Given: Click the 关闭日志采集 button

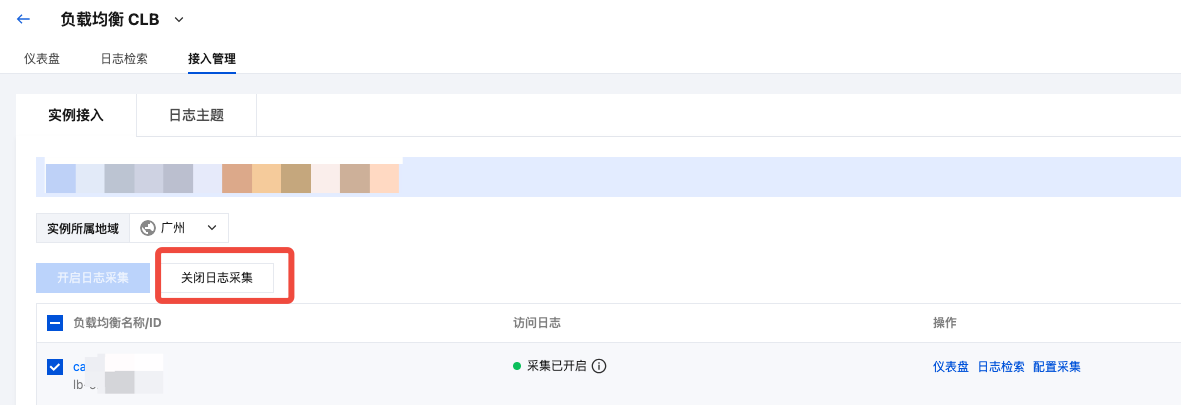Looking at the screenshot, I should [x=217, y=278].
